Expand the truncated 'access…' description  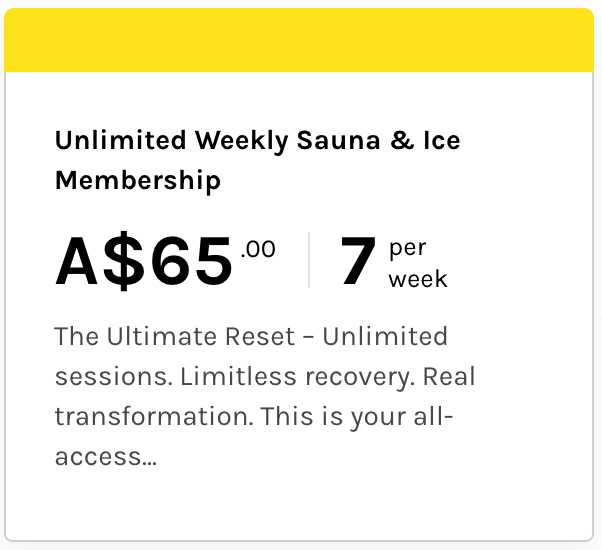(x=106, y=457)
